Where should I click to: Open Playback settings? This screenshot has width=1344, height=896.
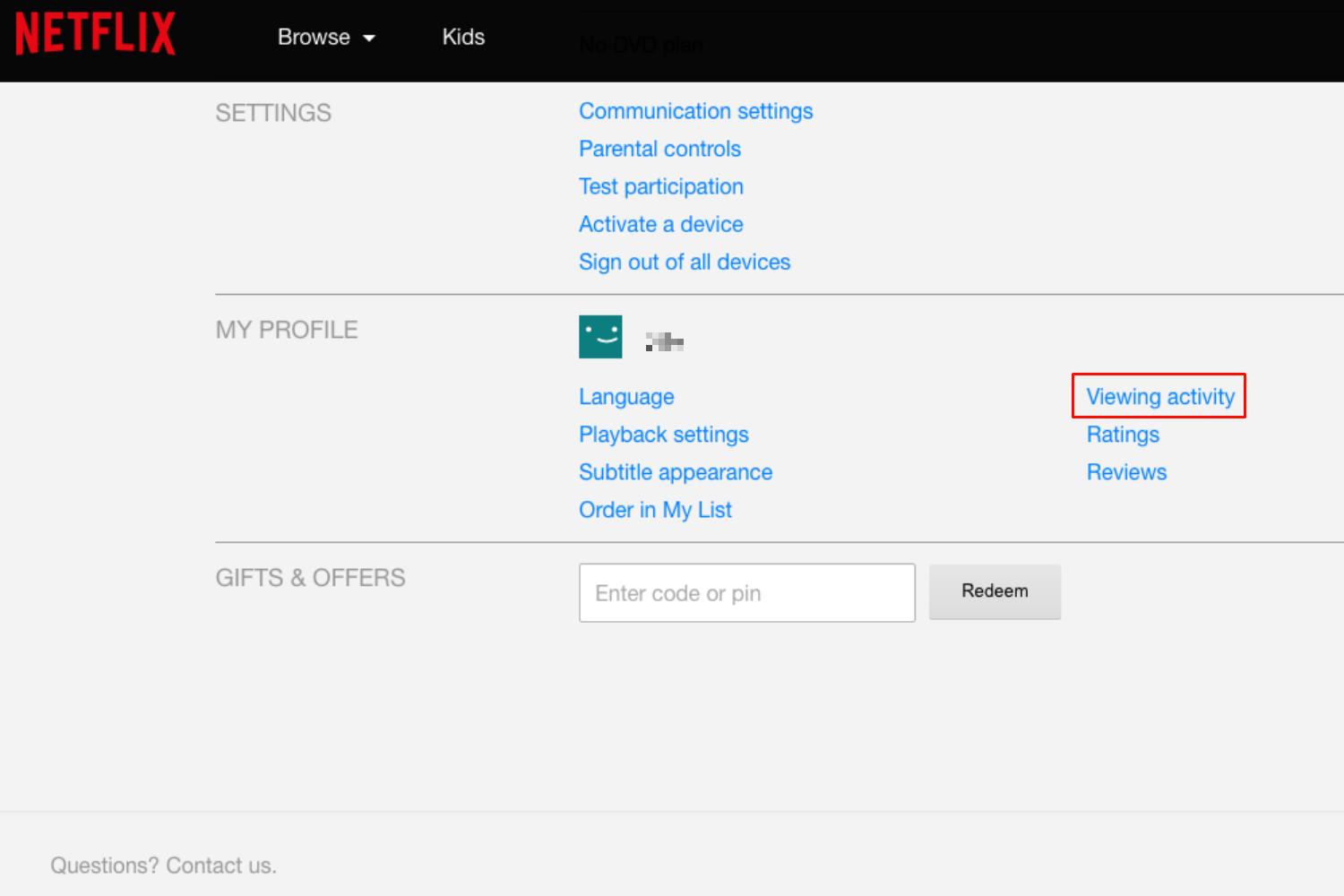coord(663,435)
